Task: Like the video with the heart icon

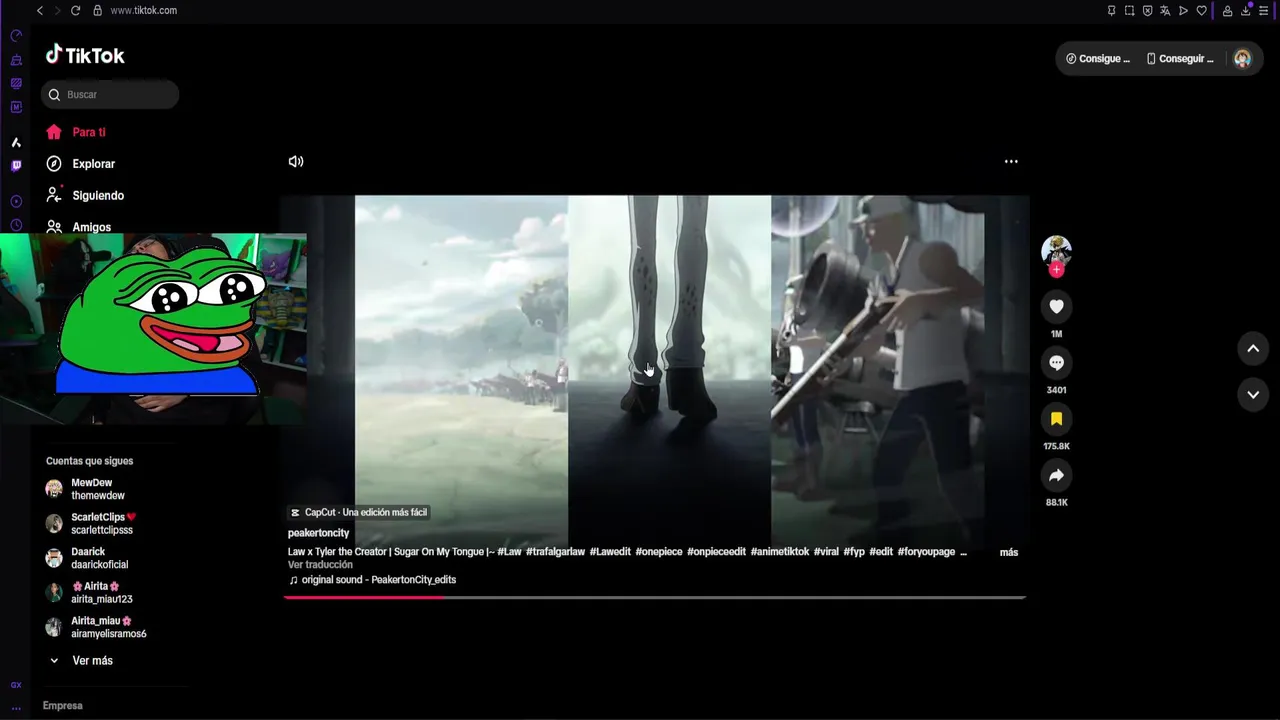Action: click(1056, 306)
